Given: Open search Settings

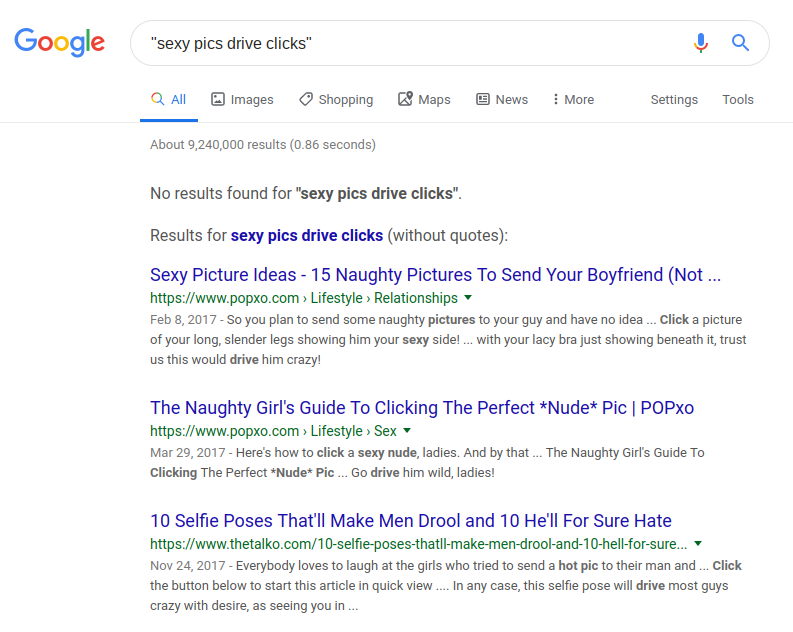Looking at the screenshot, I should [x=674, y=100].
